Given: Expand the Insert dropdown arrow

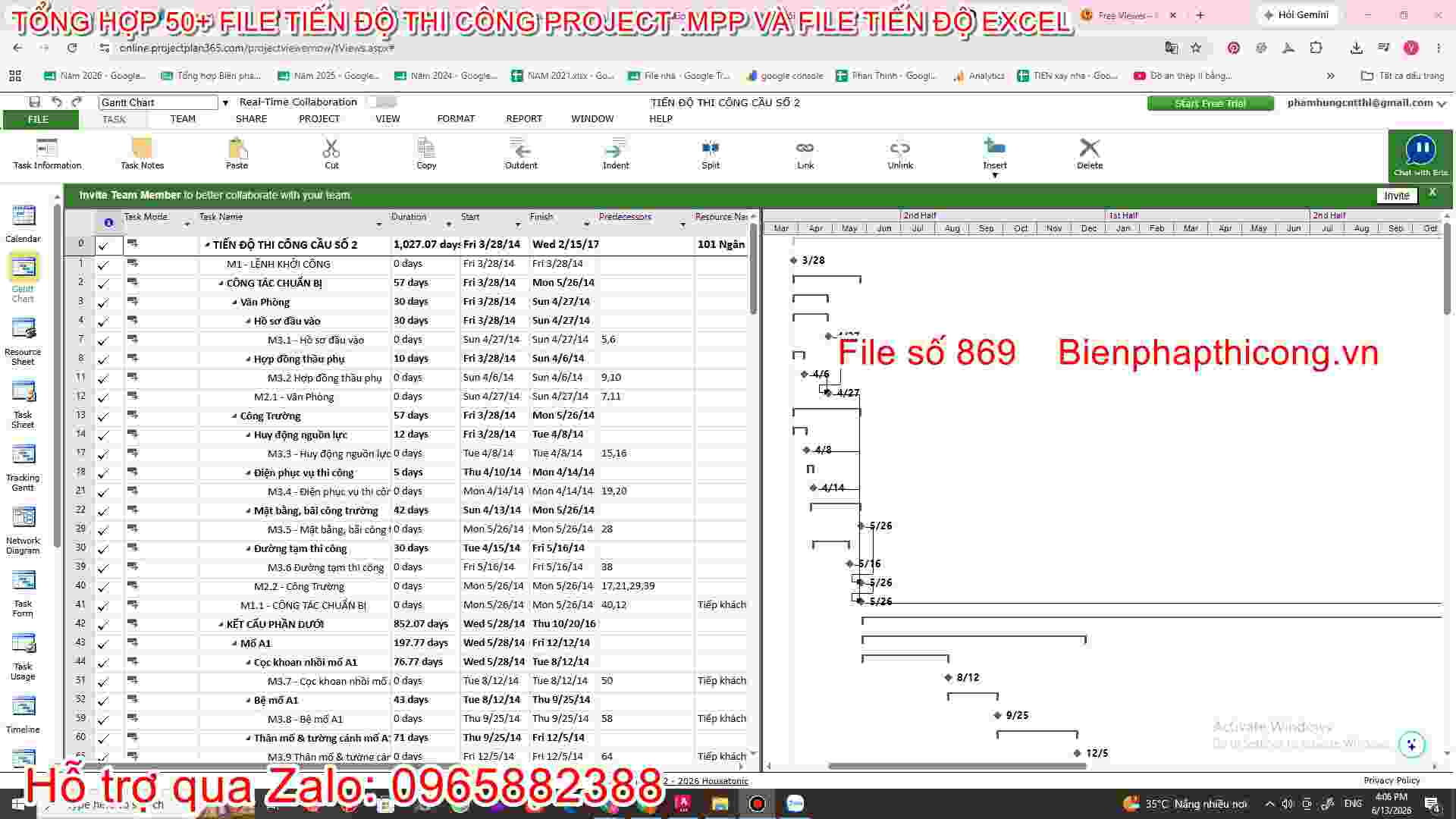Looking at the screenshot, I should 995,175.
